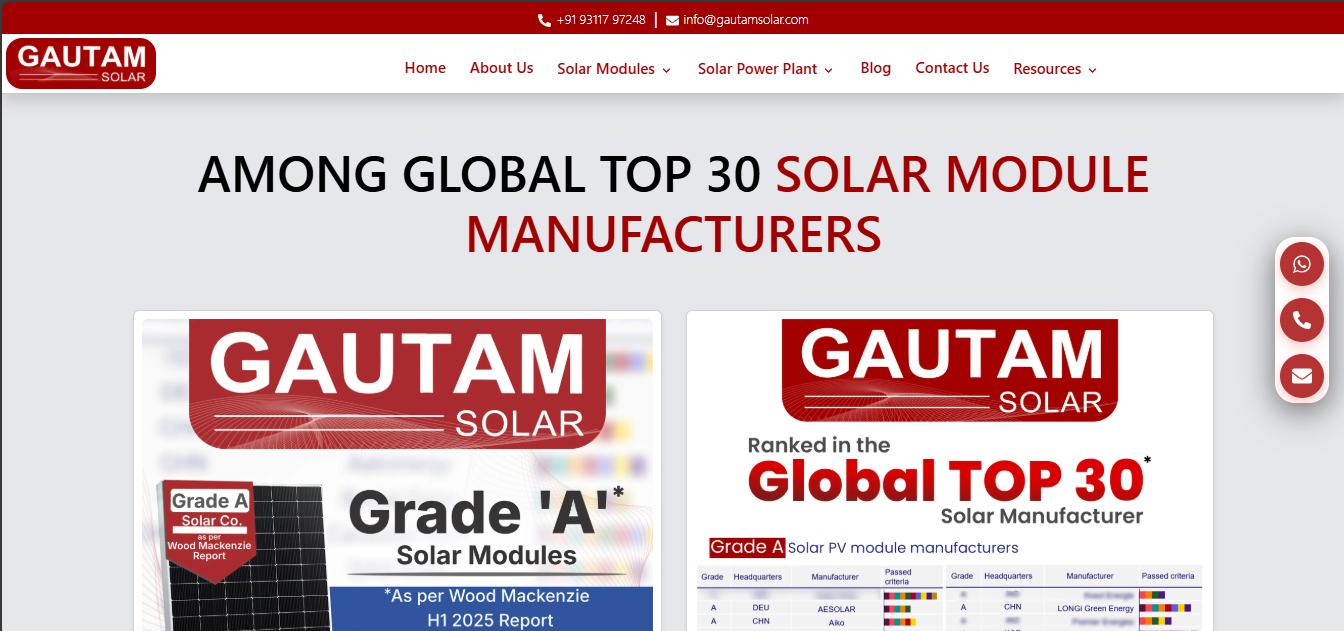Expand the chevron beside Solar Modules
1344x631 pixels.
click(x=667, y=70)
